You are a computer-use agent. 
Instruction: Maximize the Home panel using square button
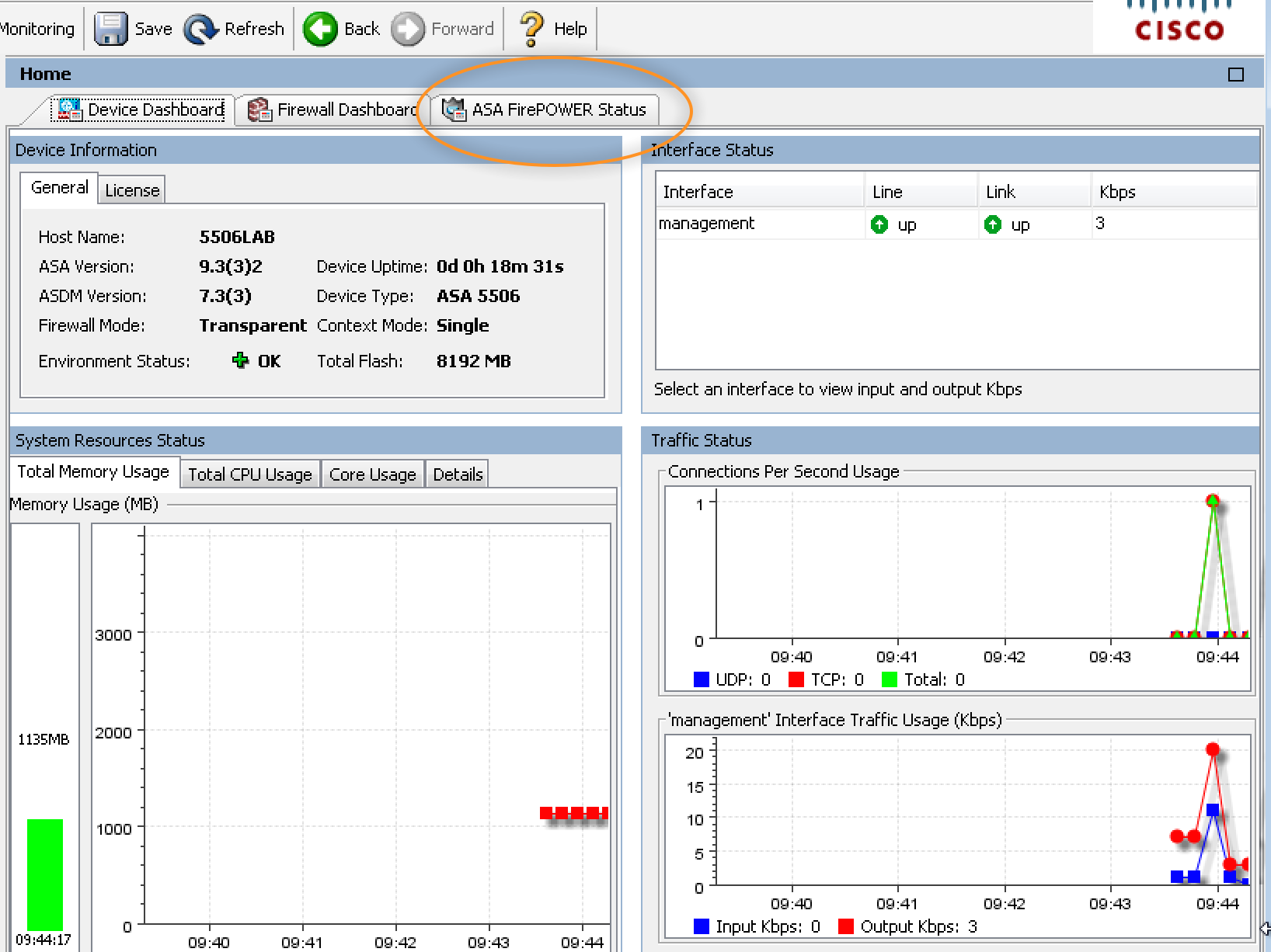pos(1235,75)
